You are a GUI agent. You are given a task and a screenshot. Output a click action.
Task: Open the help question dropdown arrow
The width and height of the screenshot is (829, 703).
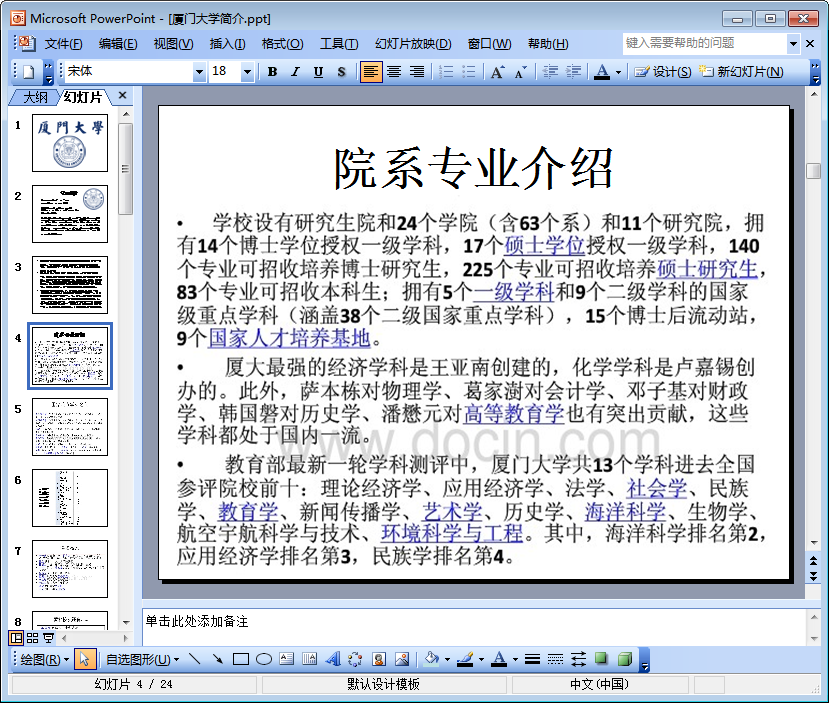pos(793,43)
